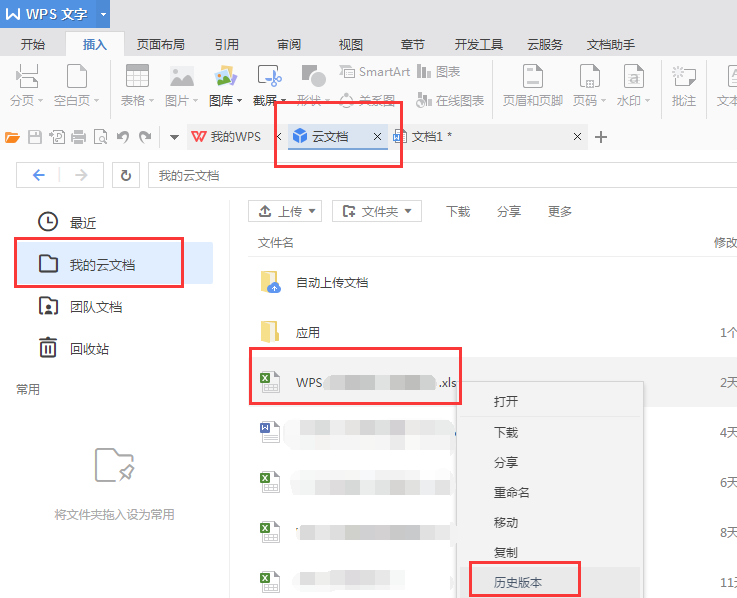Insert a shape icon
The width and height of the screenshot is (737, 598).
point(314,76)
